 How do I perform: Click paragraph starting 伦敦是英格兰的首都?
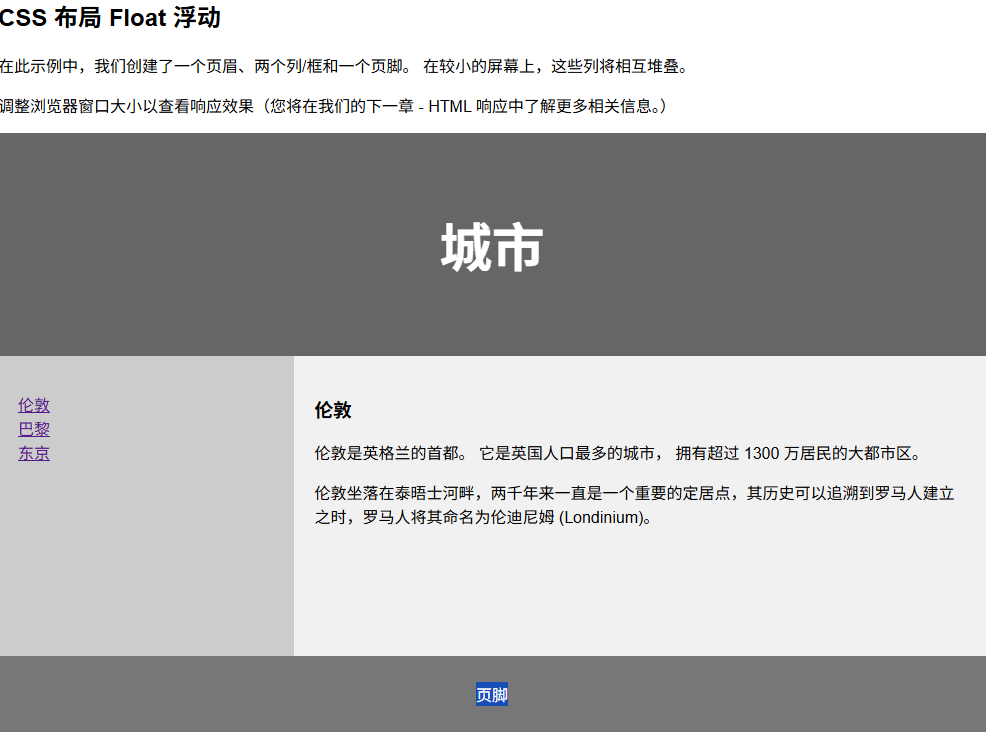click(619, 453)
